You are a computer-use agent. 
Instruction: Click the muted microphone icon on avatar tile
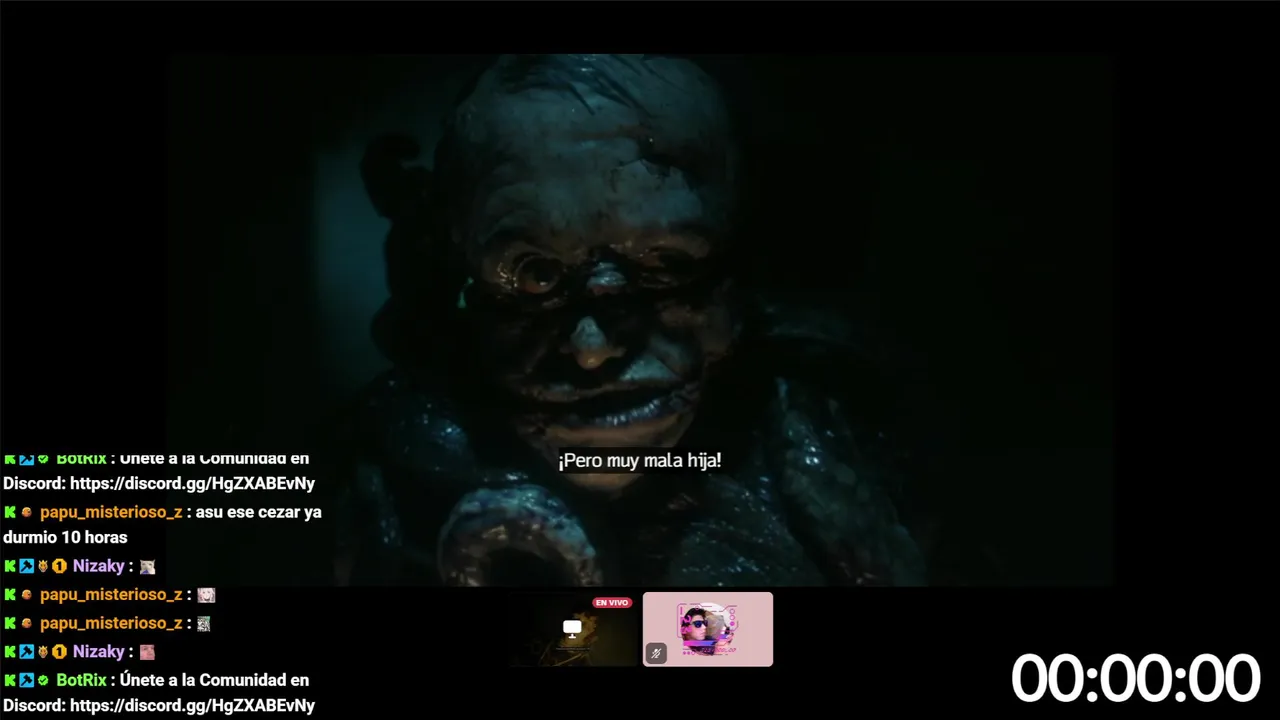click(x=656, y=653)
